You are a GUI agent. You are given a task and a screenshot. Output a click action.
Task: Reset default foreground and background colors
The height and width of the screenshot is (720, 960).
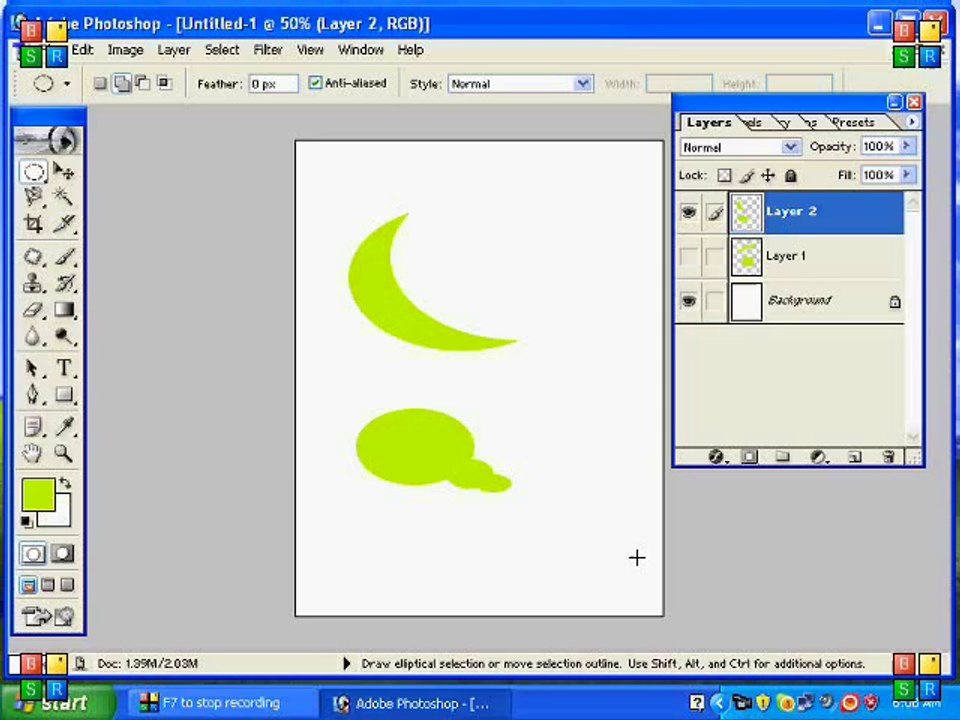coord(26,522)
